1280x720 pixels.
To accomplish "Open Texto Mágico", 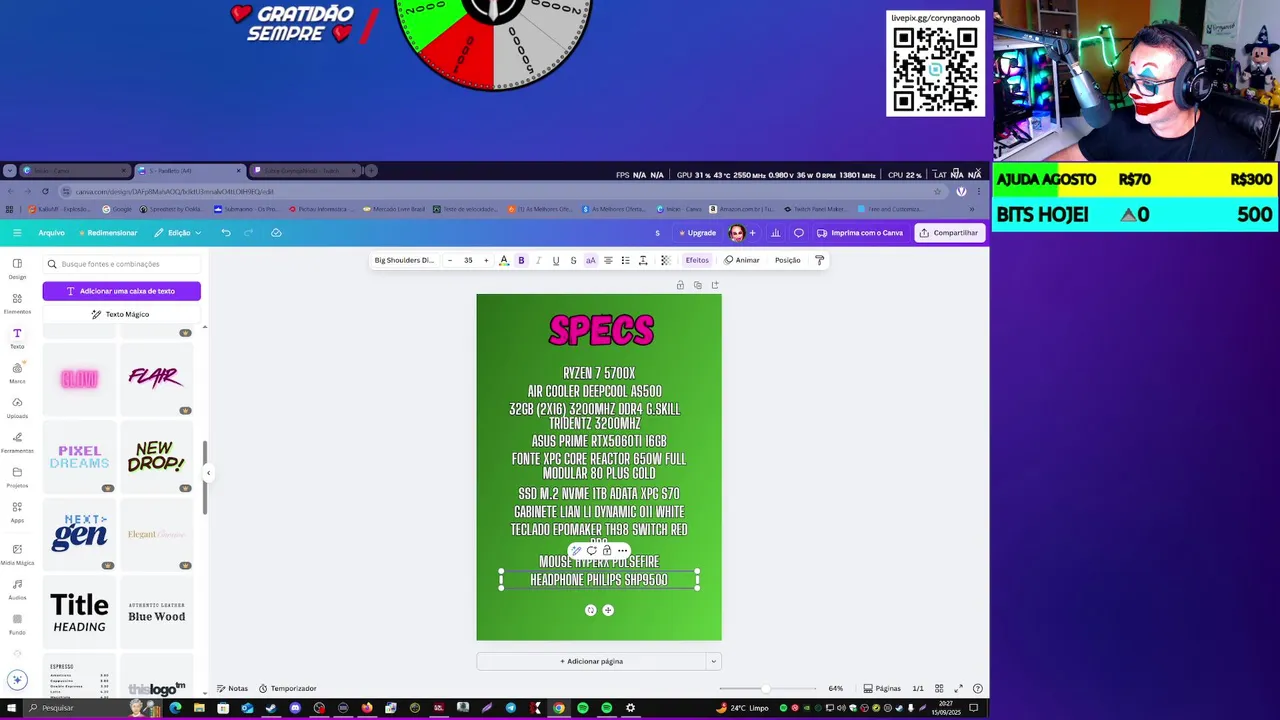I will [x=121, y=314].
